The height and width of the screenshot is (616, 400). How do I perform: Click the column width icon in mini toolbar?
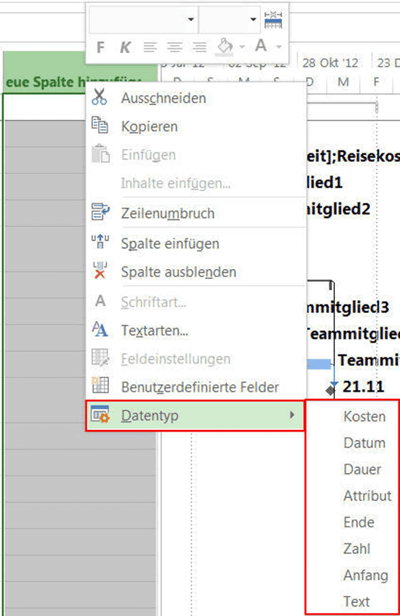click(x=273, y=20)
